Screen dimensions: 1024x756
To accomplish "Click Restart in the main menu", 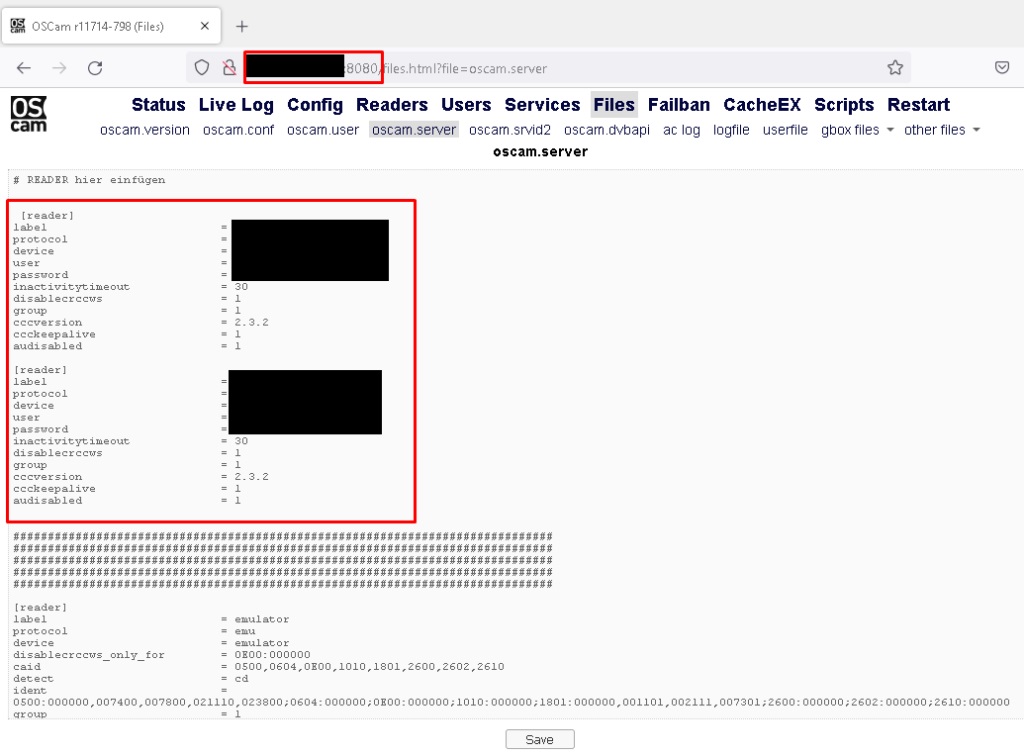I will [919, 104].
